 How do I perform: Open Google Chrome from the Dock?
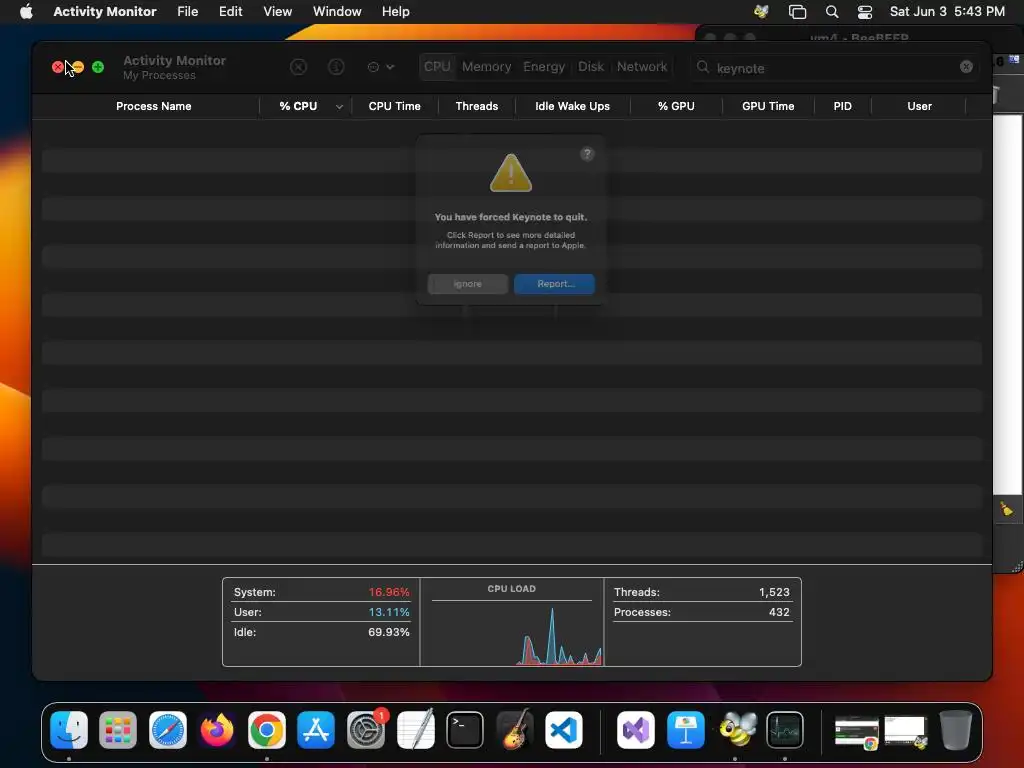266,729
